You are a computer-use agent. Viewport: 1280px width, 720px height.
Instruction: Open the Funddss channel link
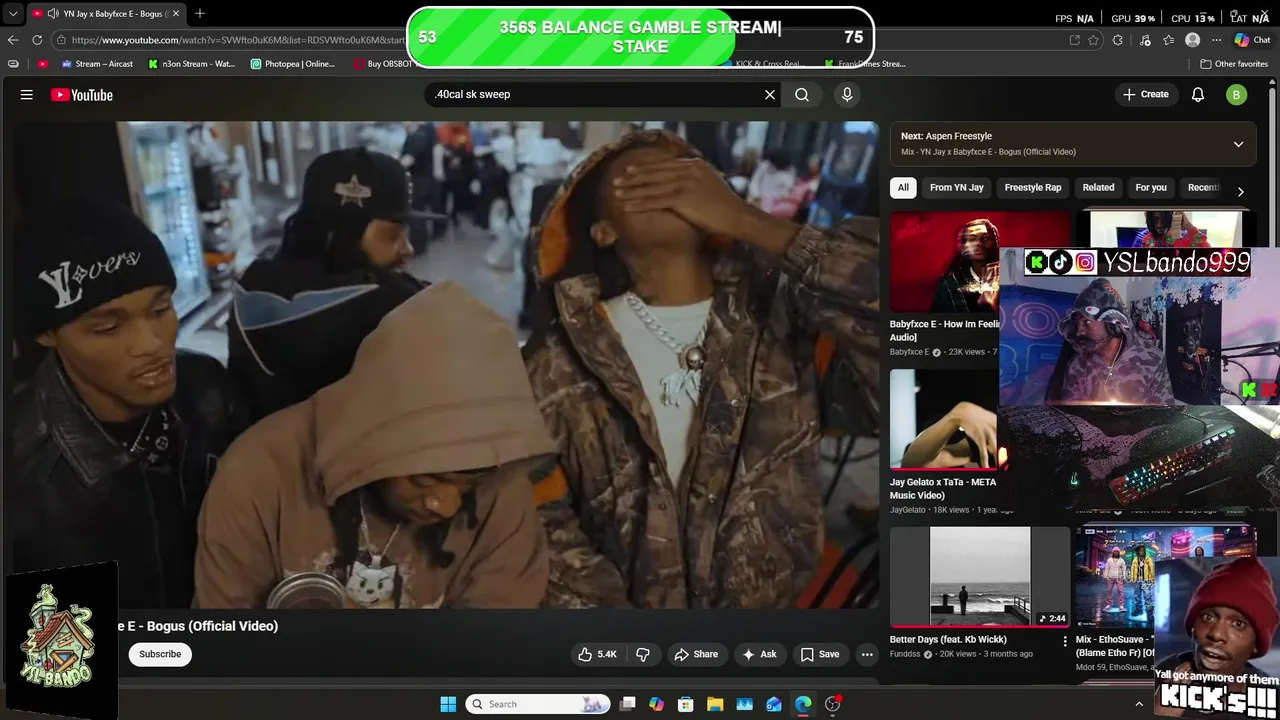tap(906, 654)
